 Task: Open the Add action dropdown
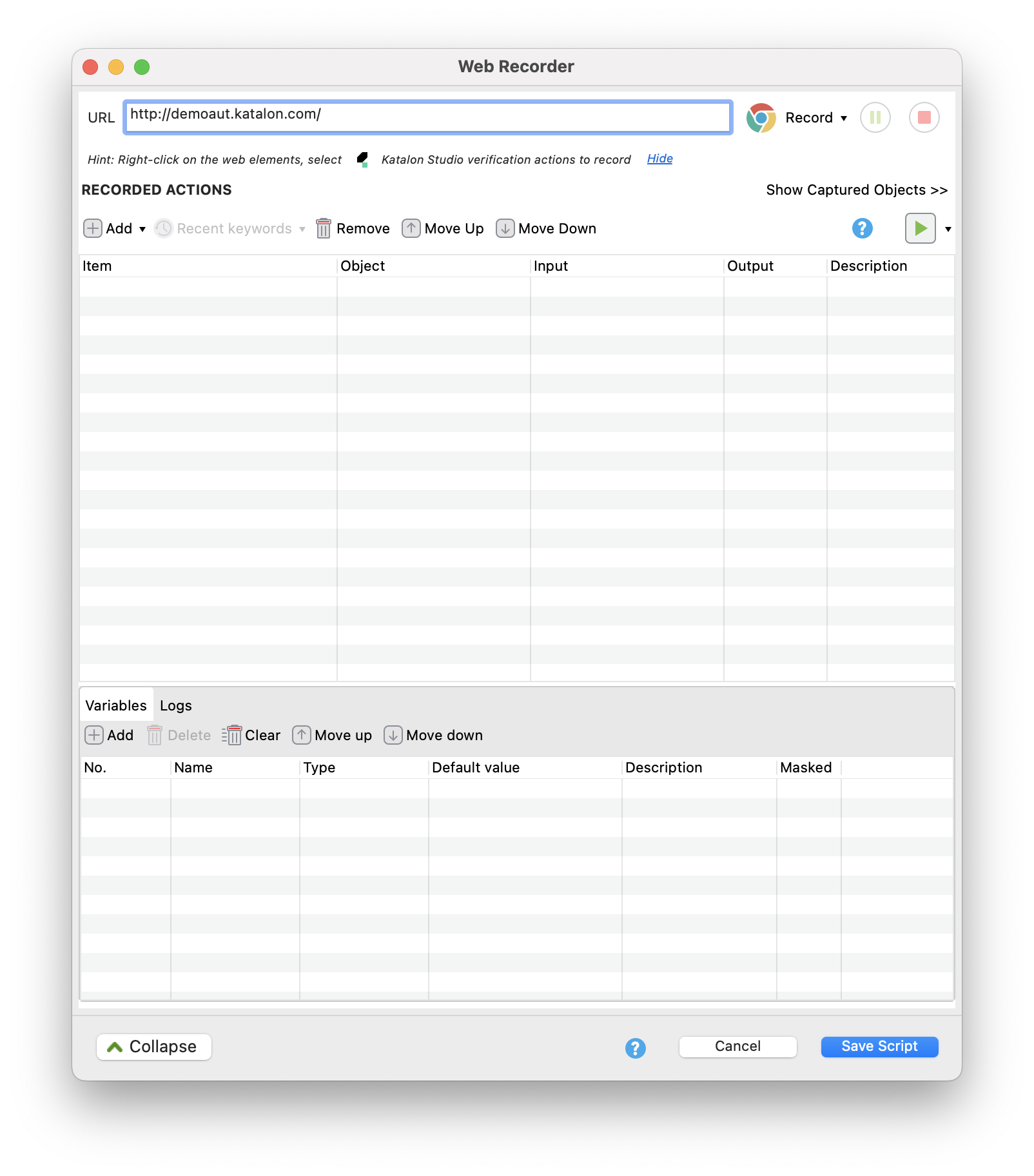click(x=142, y=230)
